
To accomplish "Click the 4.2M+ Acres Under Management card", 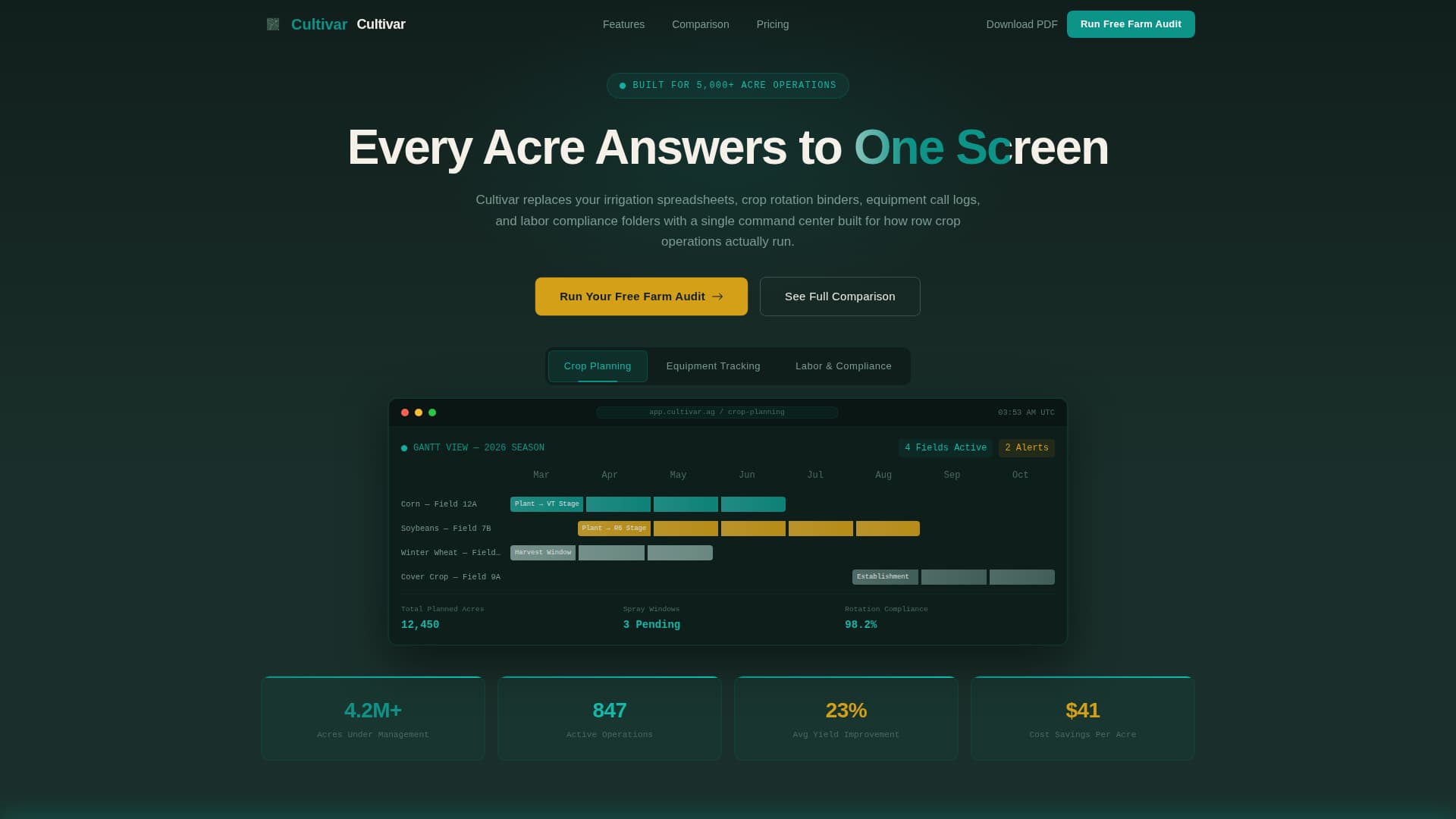I will 373,718.
